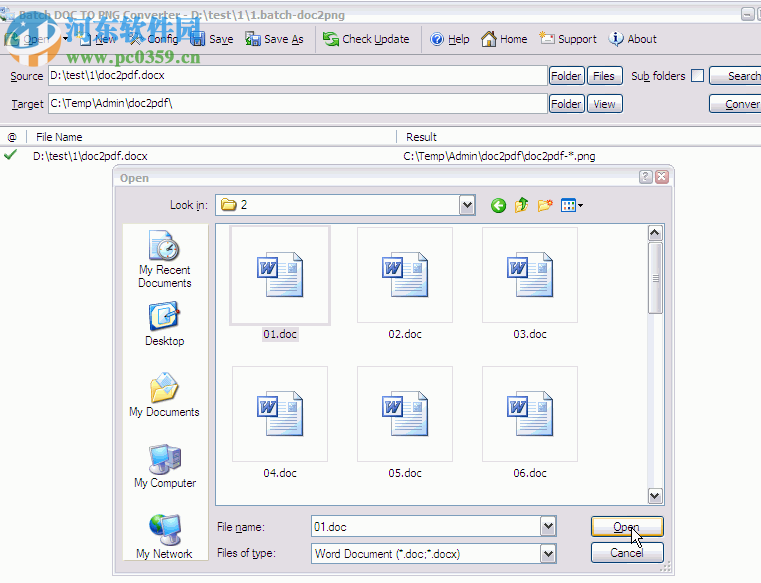Viewport: 761px width, 583px height.
Task: Click the Open button in dialog
Action: [x=627, y=527]
